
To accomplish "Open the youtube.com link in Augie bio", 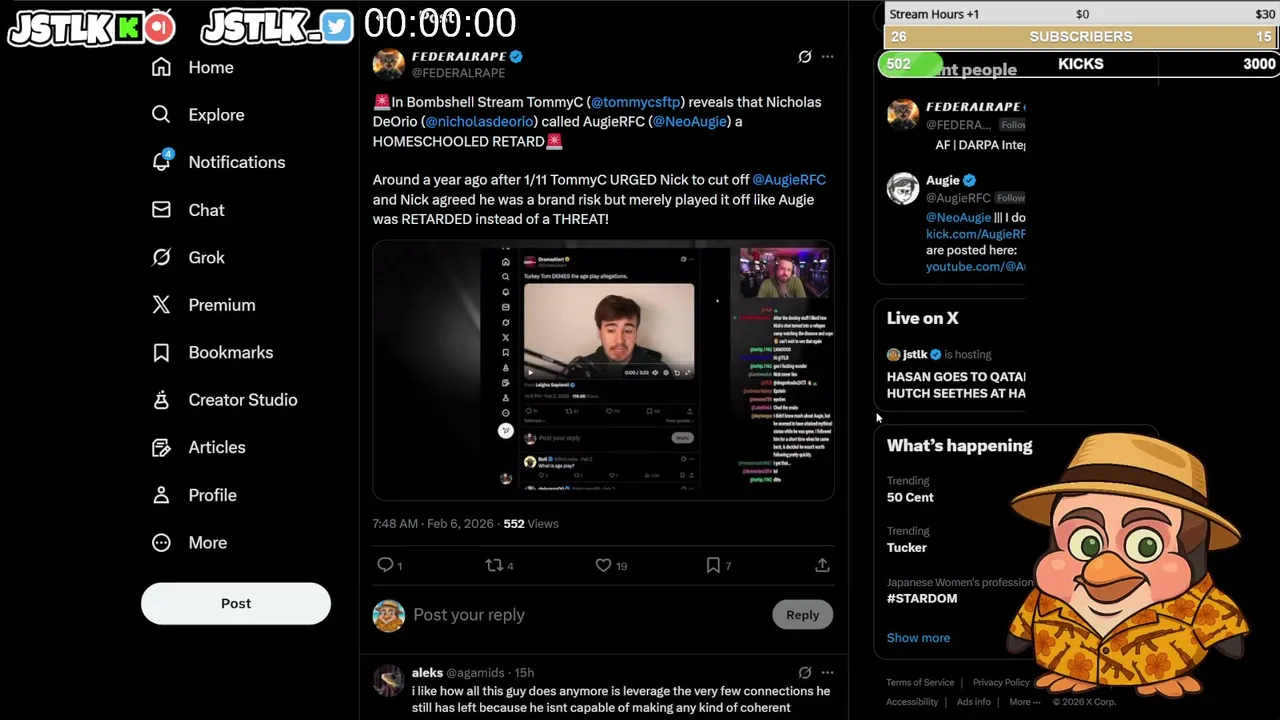I will click(976, 266).
